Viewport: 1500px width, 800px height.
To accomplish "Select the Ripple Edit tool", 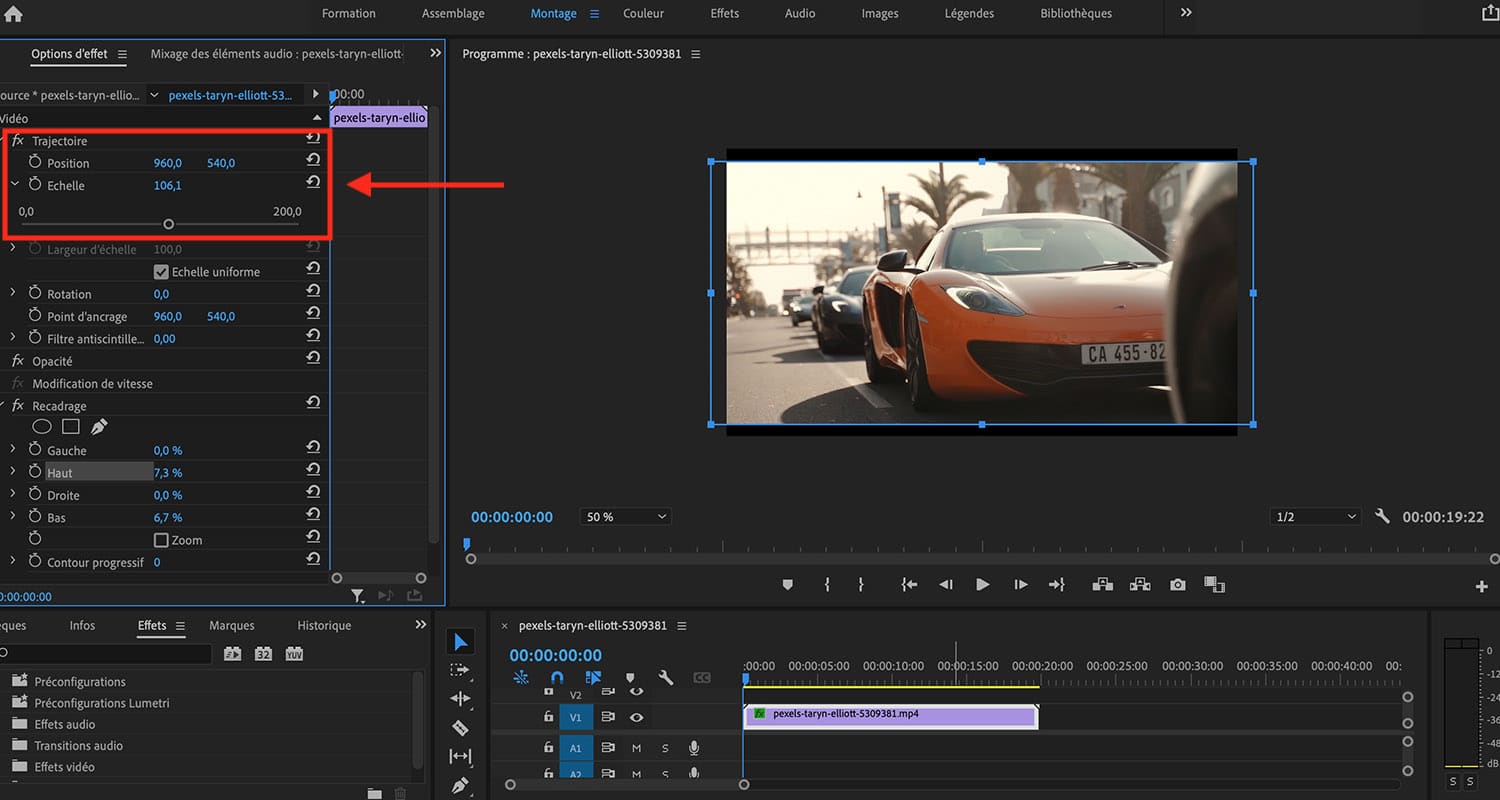I will 460,699.
